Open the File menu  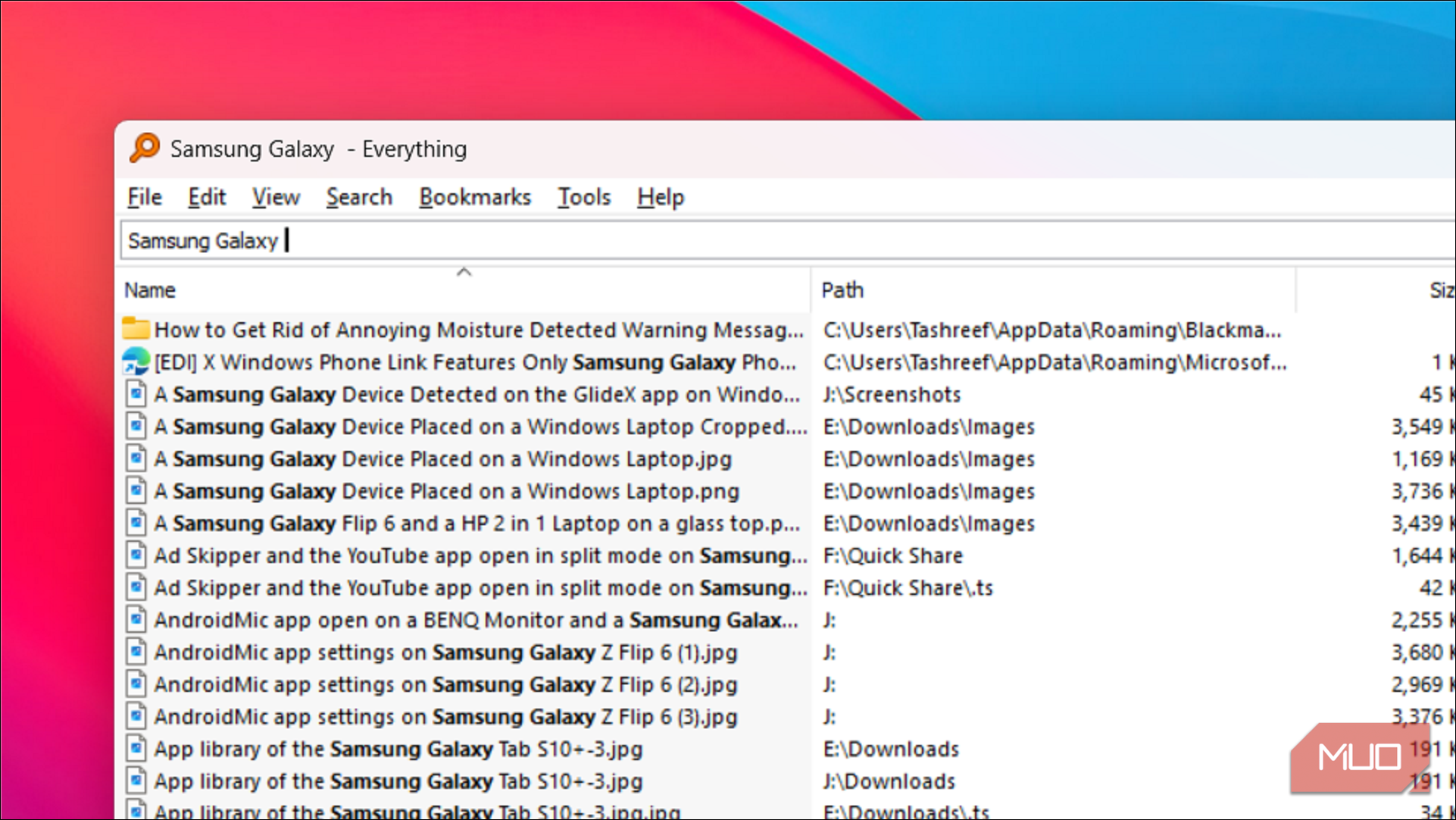(x=145, y=197)
